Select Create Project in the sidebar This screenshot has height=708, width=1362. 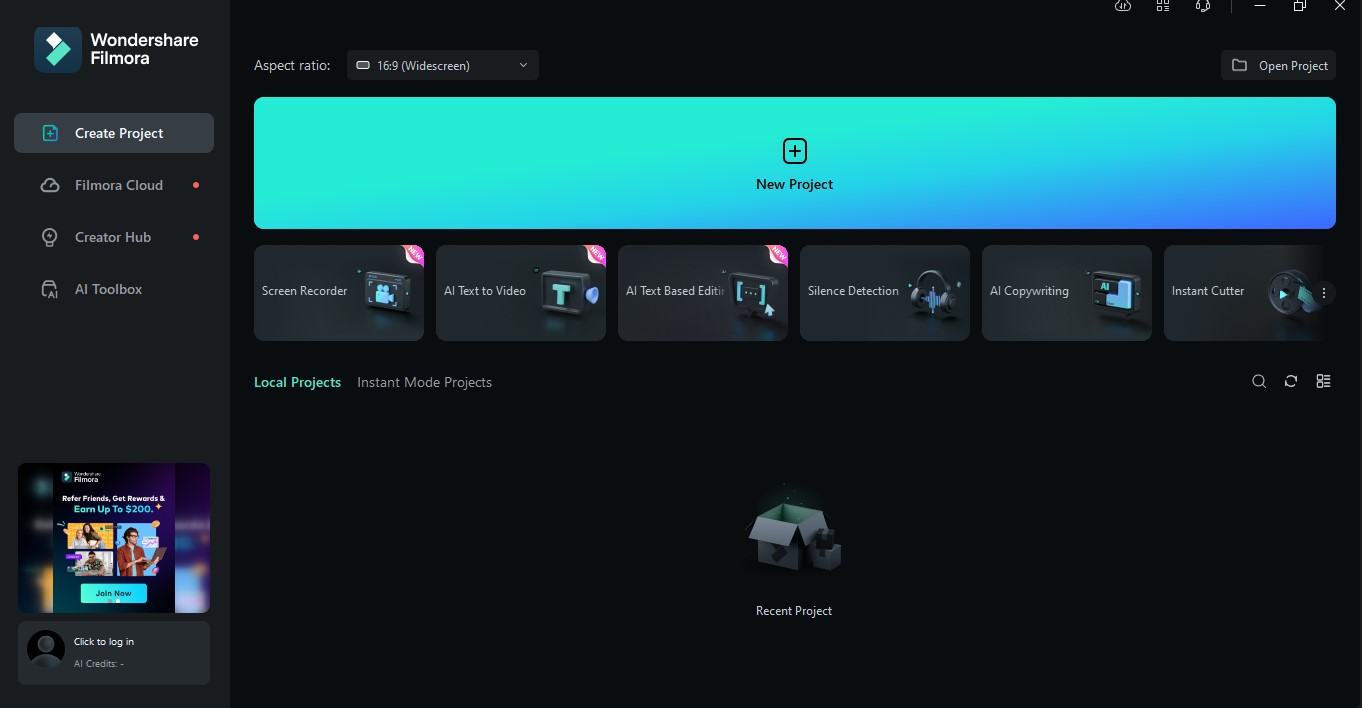(114, 133)
